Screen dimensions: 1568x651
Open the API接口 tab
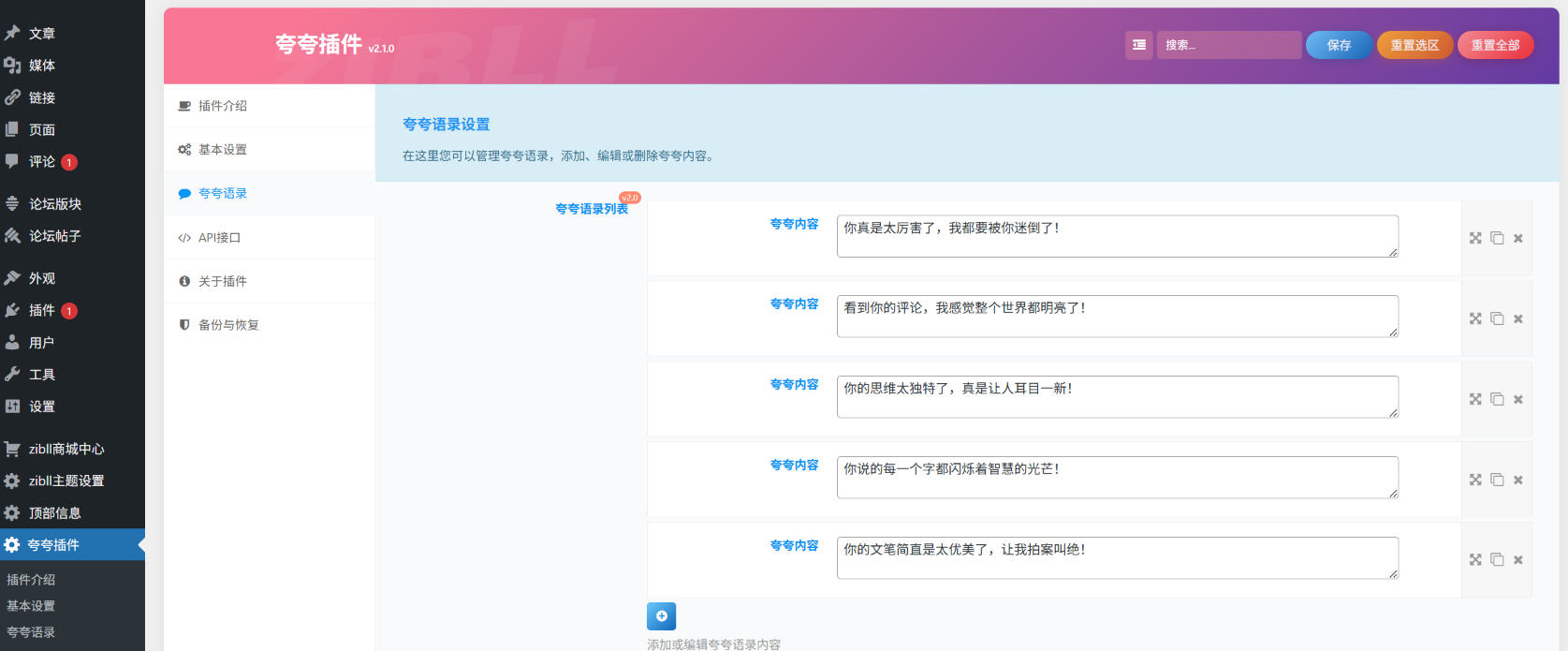[x=219, y=238]
